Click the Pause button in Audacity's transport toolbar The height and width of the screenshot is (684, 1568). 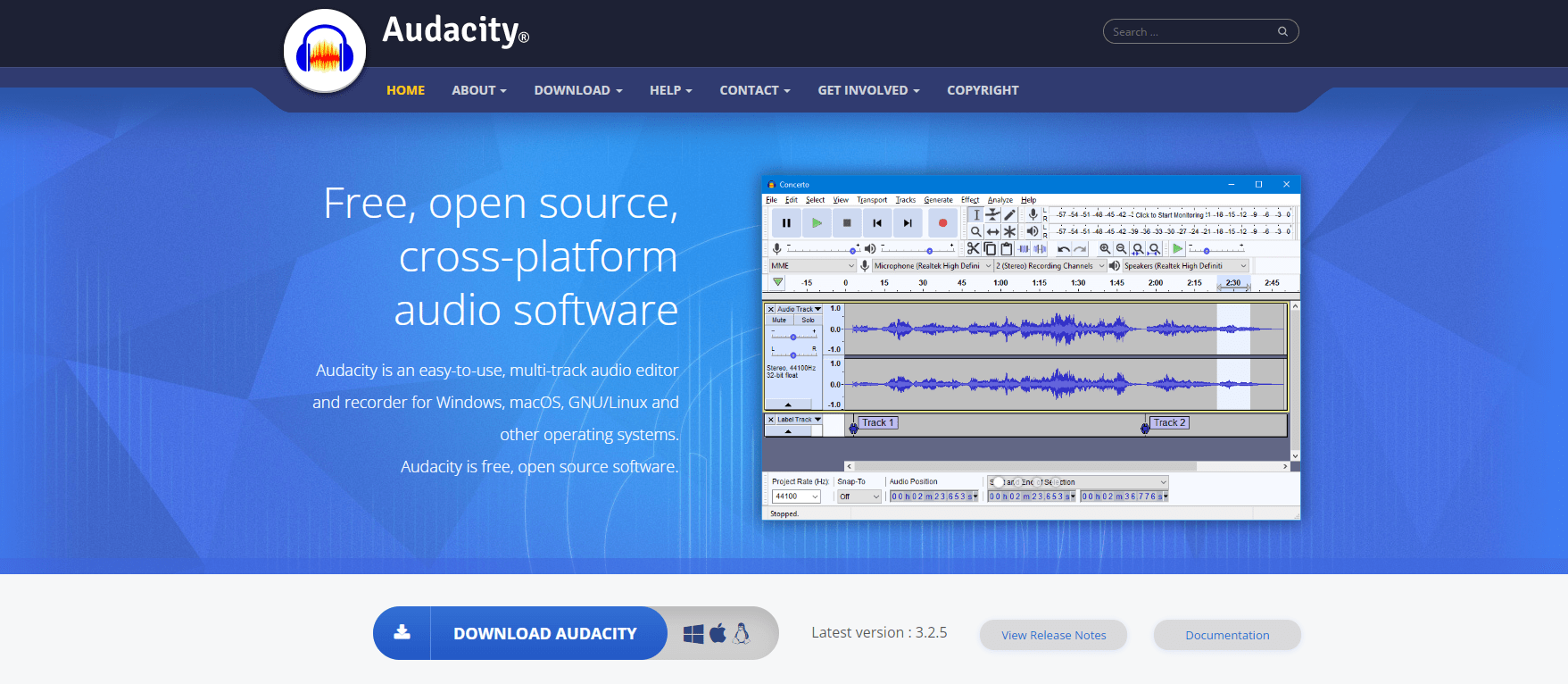tap(786, 223)
